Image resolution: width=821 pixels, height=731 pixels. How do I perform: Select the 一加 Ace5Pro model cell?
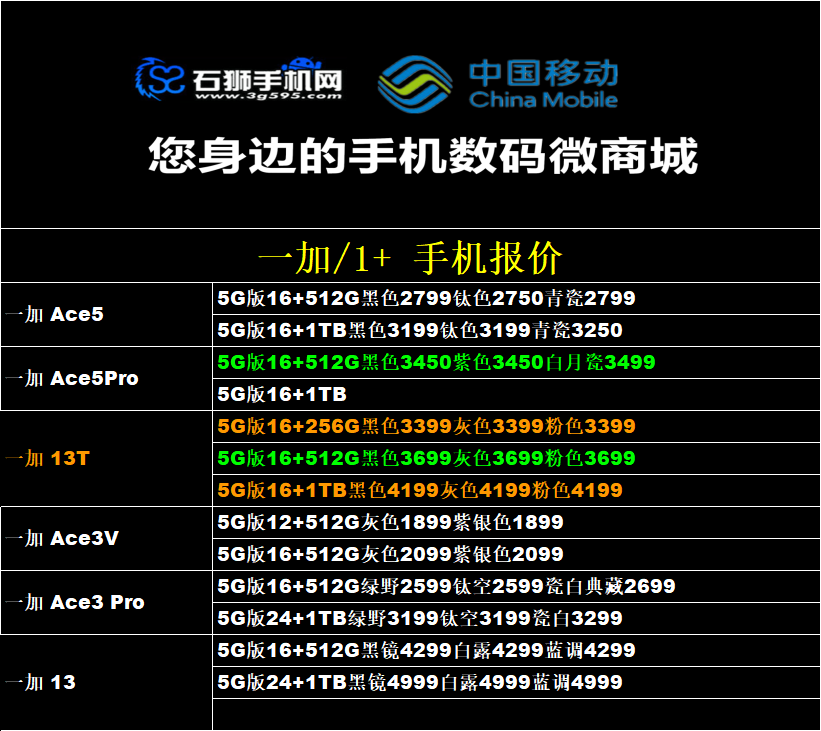click(106, 378)
